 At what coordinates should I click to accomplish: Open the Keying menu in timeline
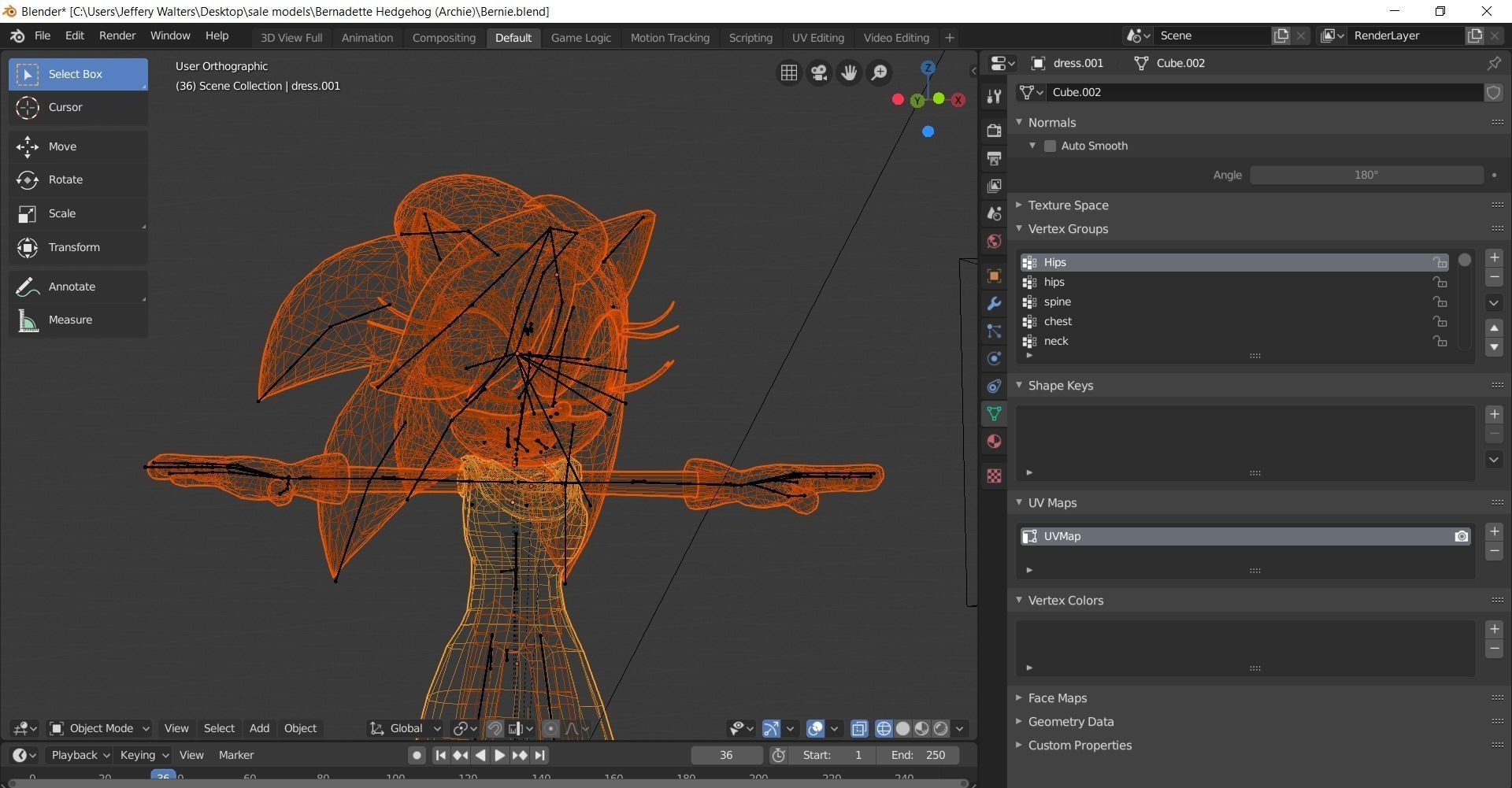click(x=143, y=755)
